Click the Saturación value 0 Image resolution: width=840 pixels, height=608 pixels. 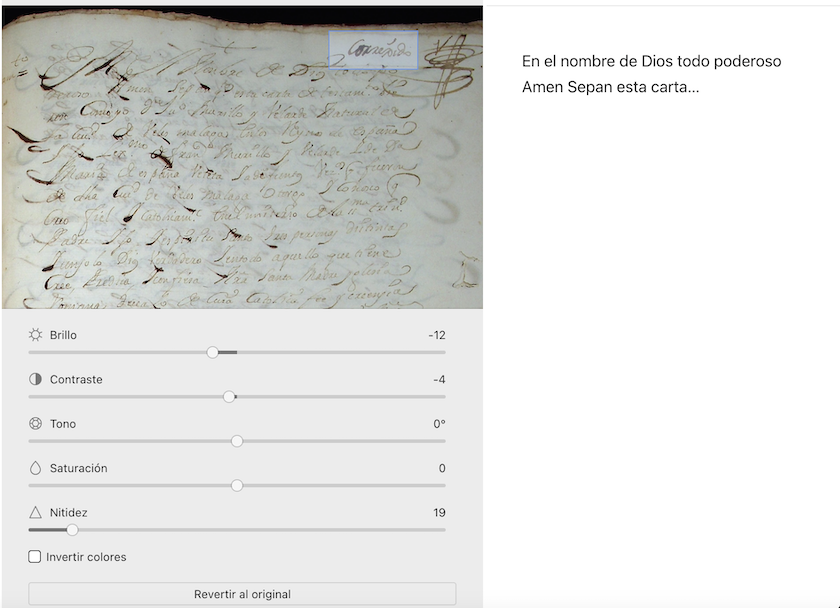tap(442, 468)
